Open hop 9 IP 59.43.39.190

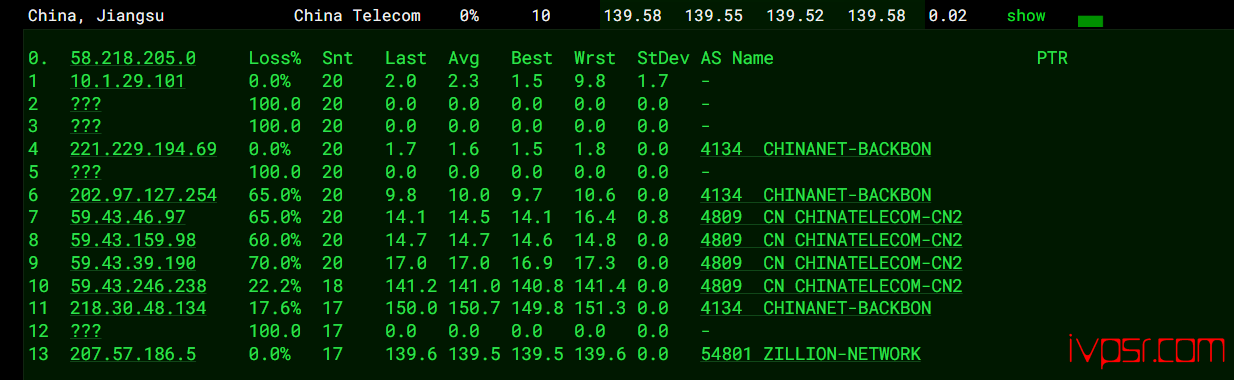click(133, 263)
